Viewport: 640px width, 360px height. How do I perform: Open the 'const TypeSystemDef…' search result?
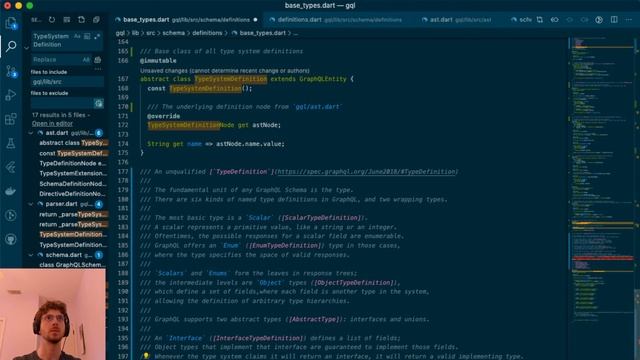(73, 153)
